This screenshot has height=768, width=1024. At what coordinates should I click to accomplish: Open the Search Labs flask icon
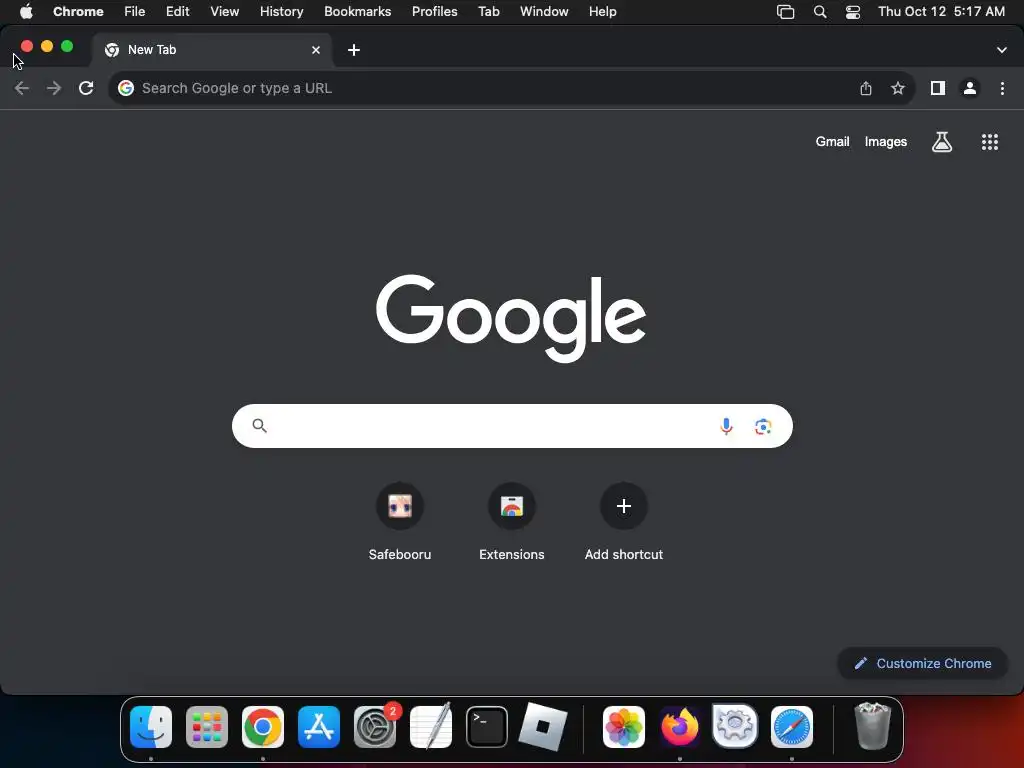(x=942, y=142)
